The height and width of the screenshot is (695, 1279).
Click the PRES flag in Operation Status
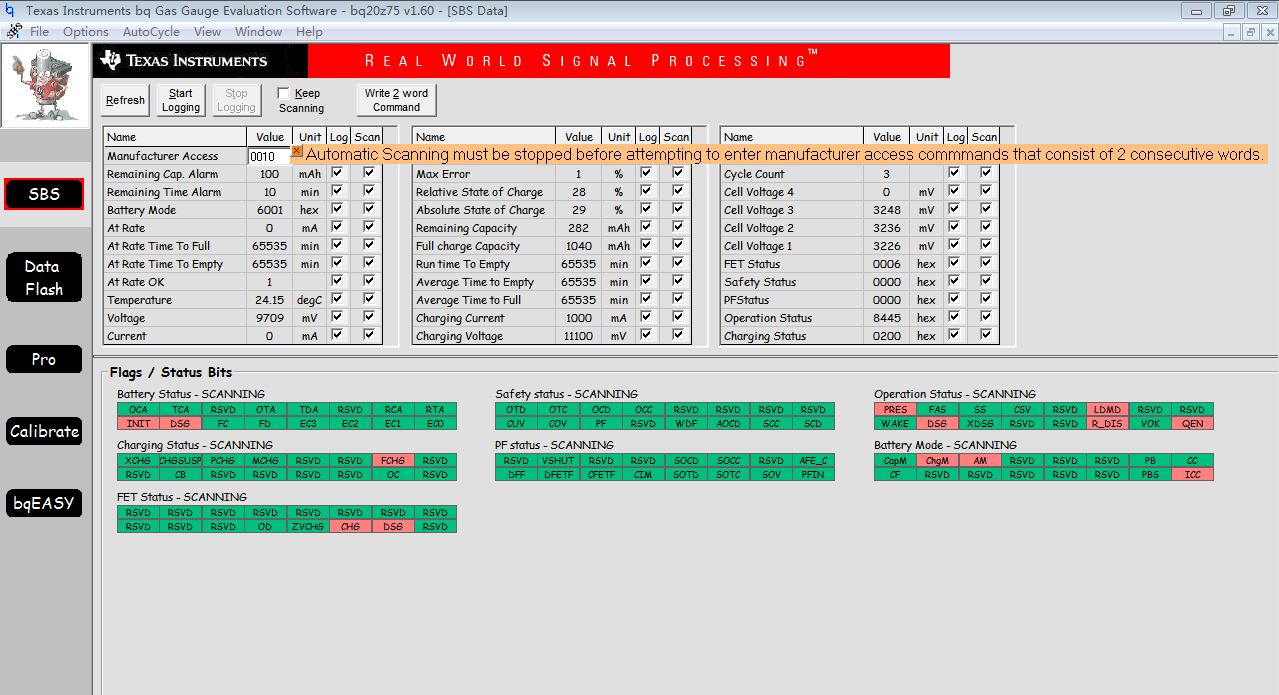click(895, 410)
